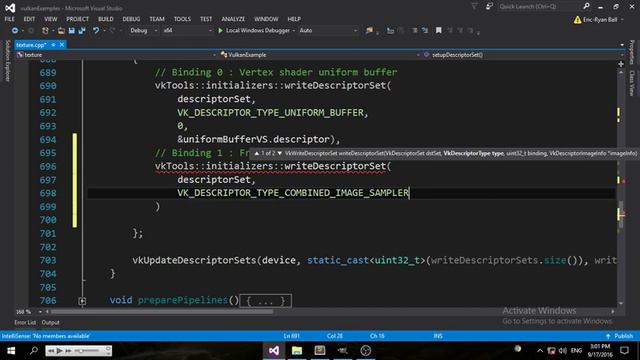
Task: Open the open-documents list arrow at tab row end
Action: [622, 45]
